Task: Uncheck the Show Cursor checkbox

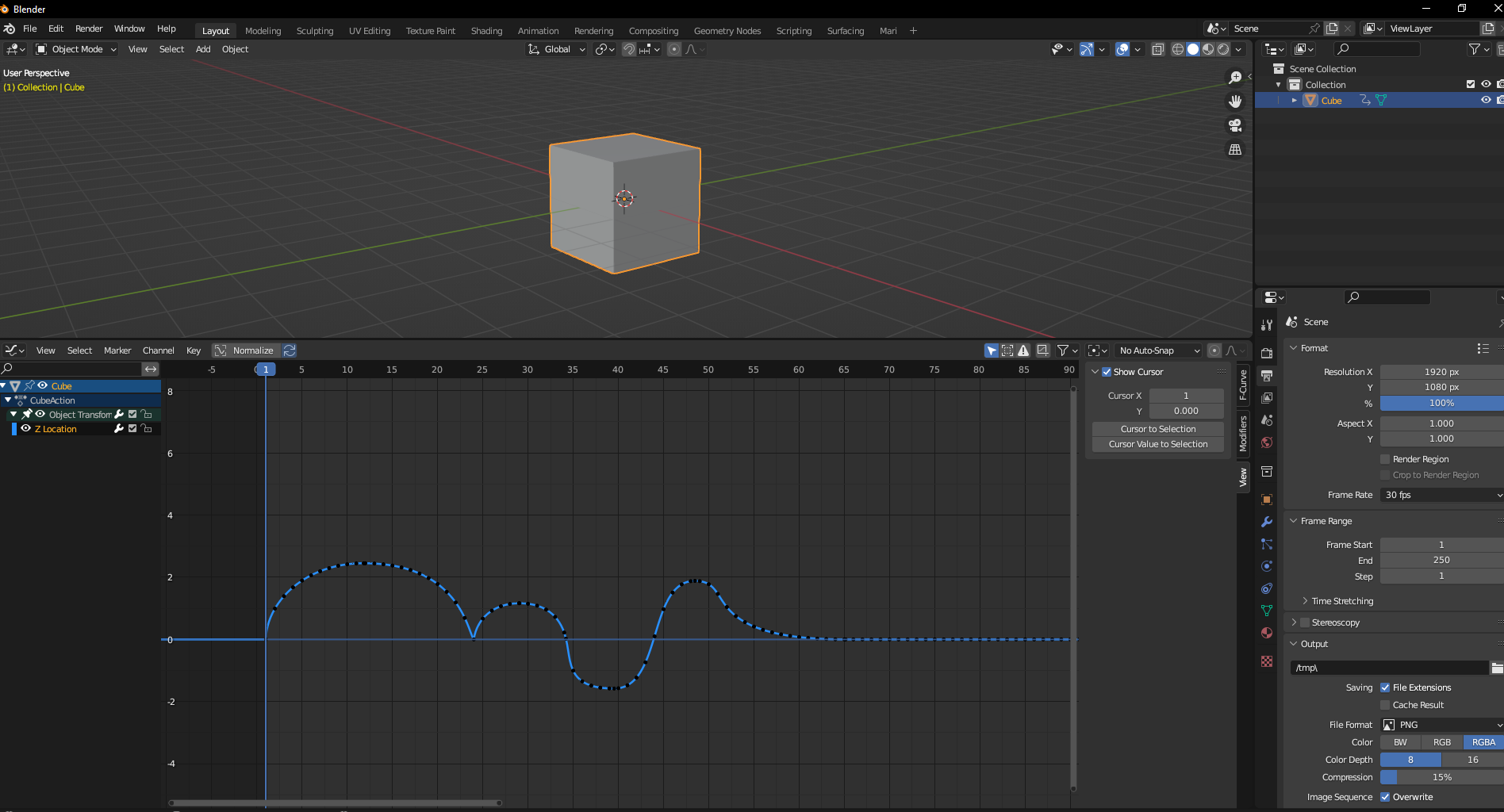Action: (1107, 372)
